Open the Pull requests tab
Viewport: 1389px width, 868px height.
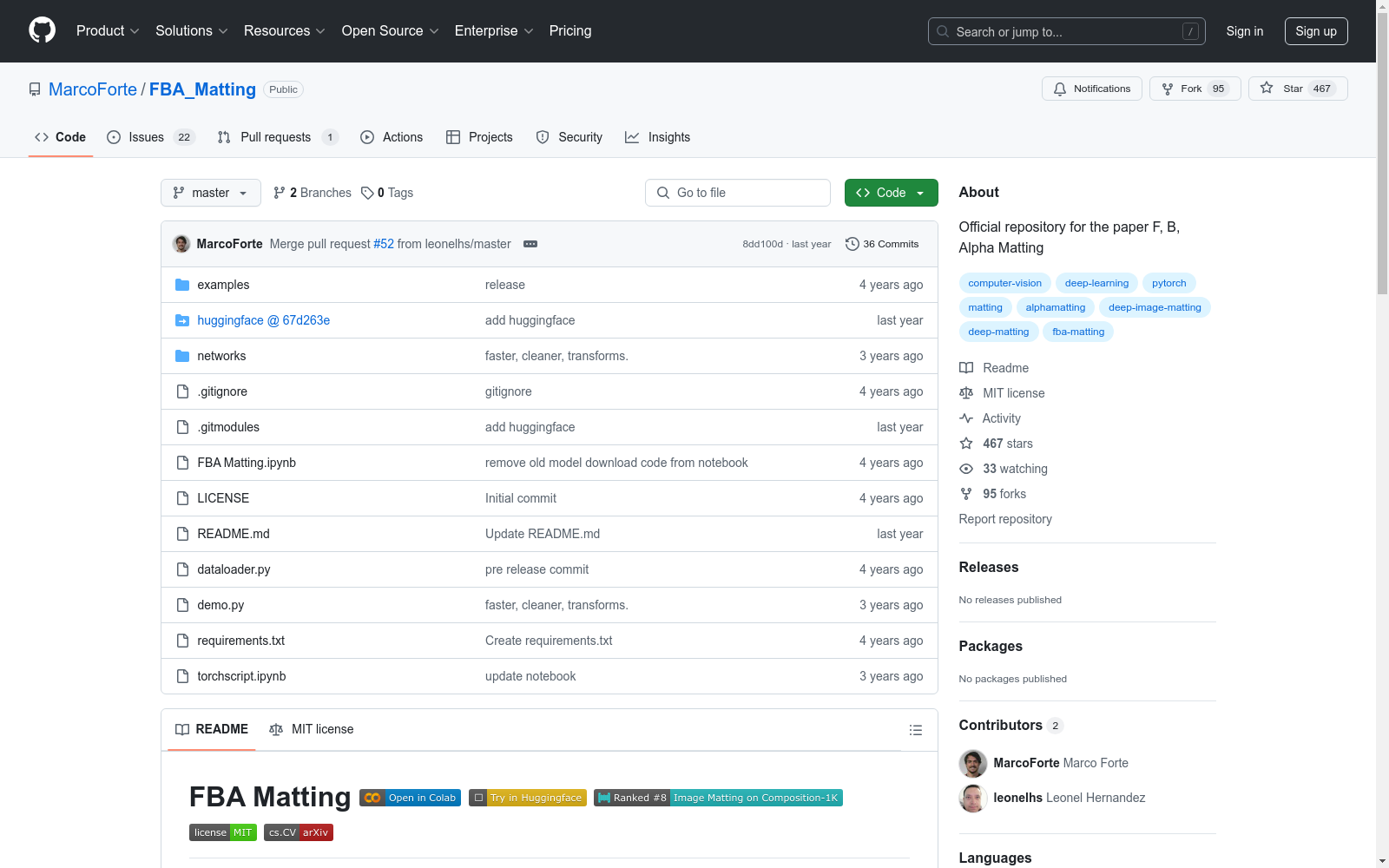click(278, 137)
